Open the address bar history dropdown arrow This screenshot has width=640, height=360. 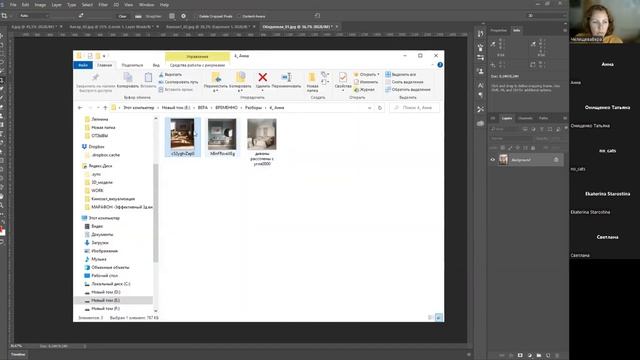[369, 108]
